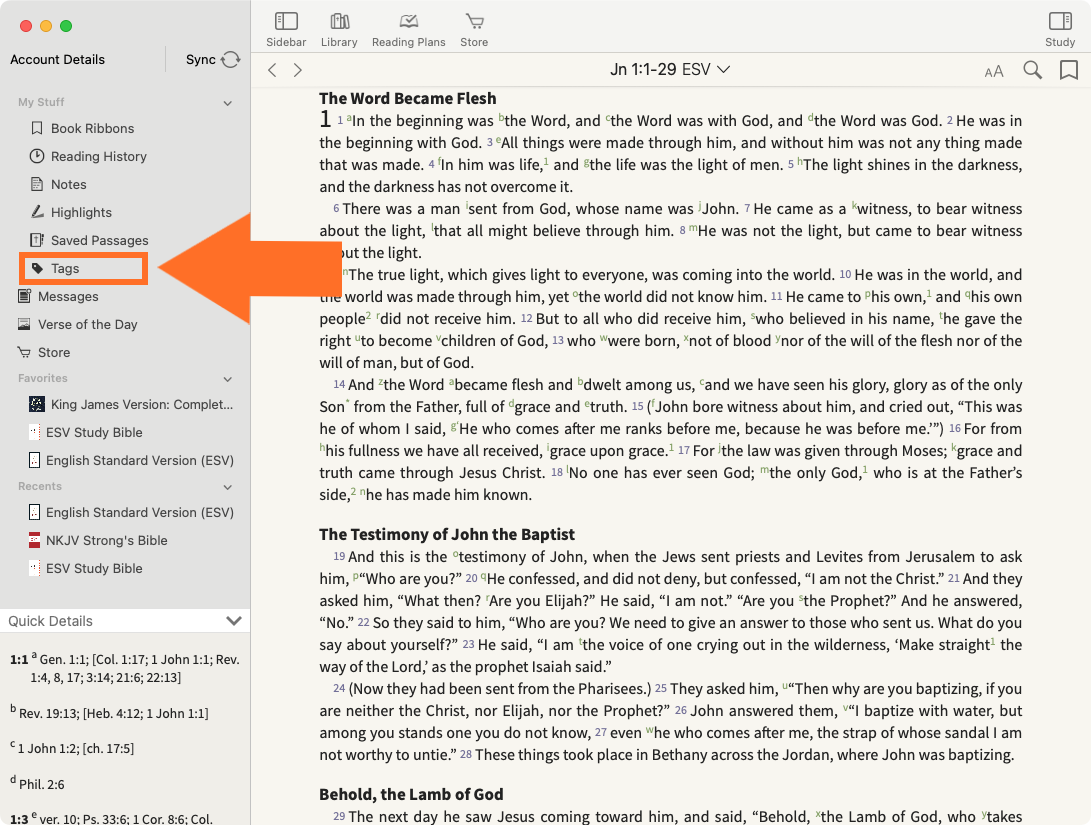Collapse the Quick Details panel
This screenshot has width=1091, height=825.
234,620
